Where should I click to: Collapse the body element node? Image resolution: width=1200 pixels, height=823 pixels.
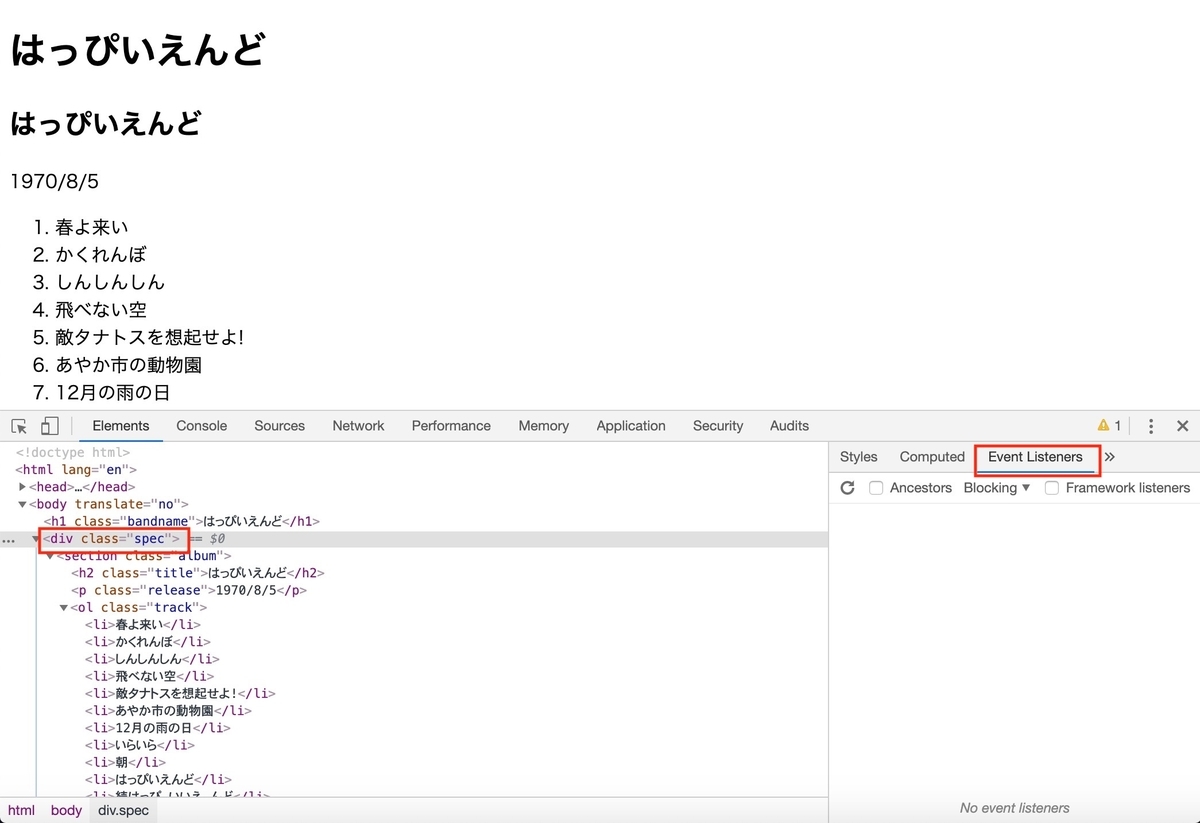23,504
